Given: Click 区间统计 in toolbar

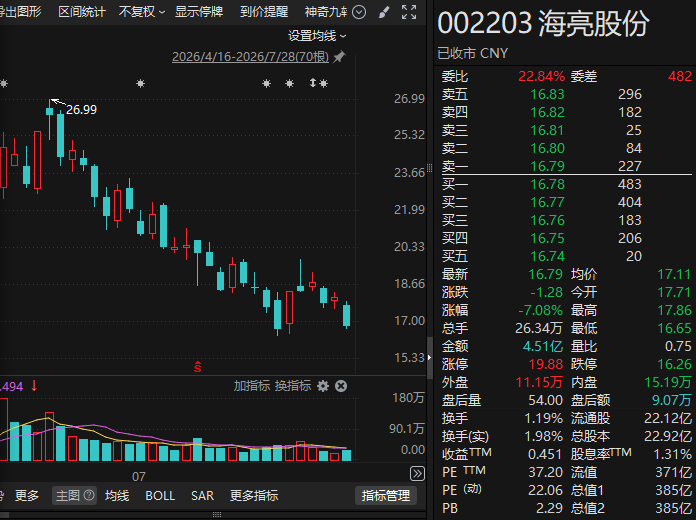Looking at the screenshot, I should tap(82, 12).
